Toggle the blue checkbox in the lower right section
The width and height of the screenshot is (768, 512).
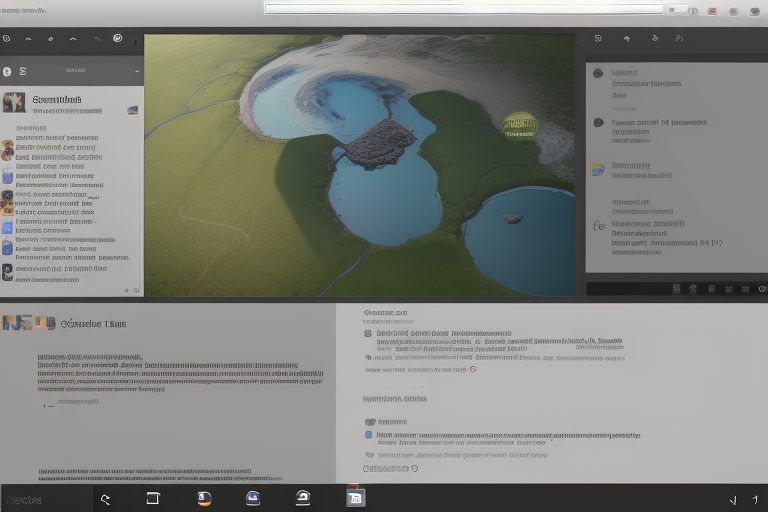point(369,435)
